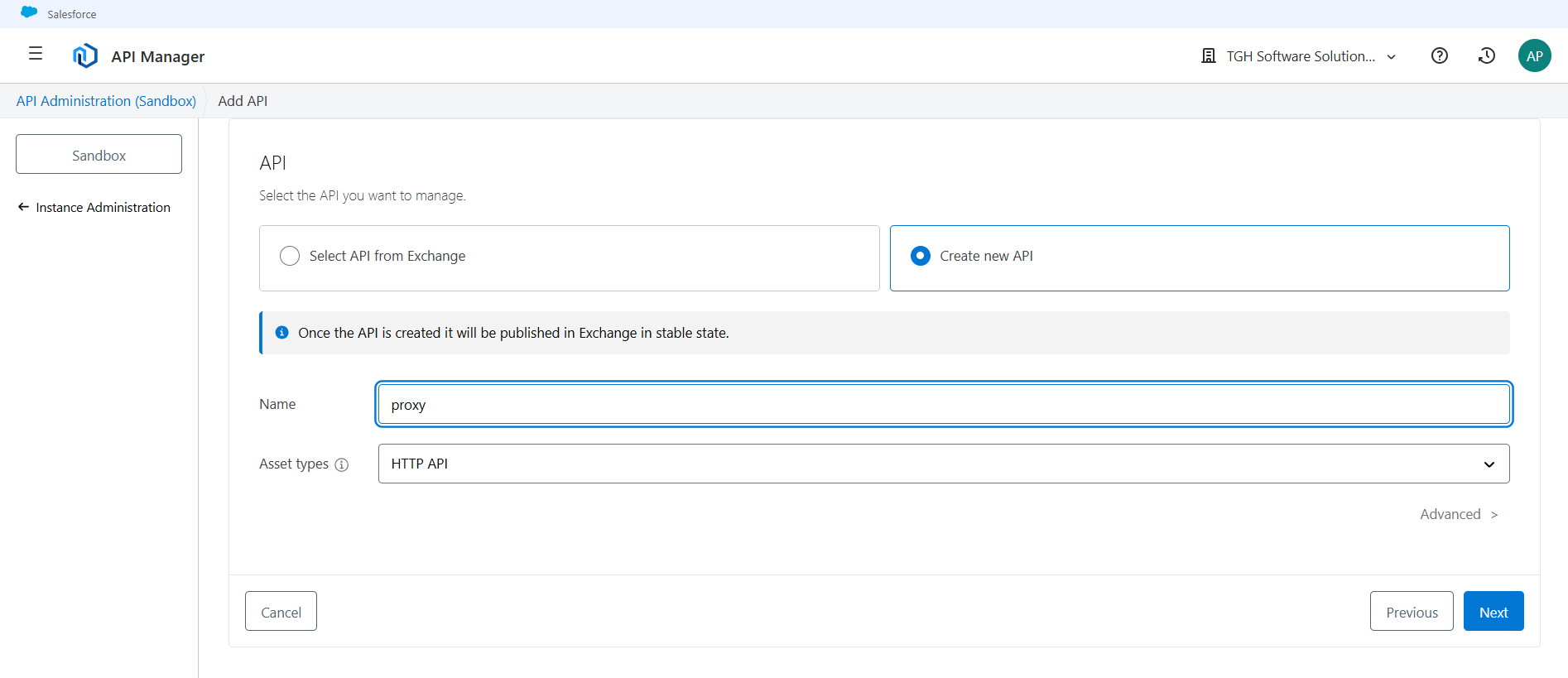Open the AP user avatar menu
The width and height of the screenshot is (1568, 678).
pyautogui.click(x=1533, y=55)
